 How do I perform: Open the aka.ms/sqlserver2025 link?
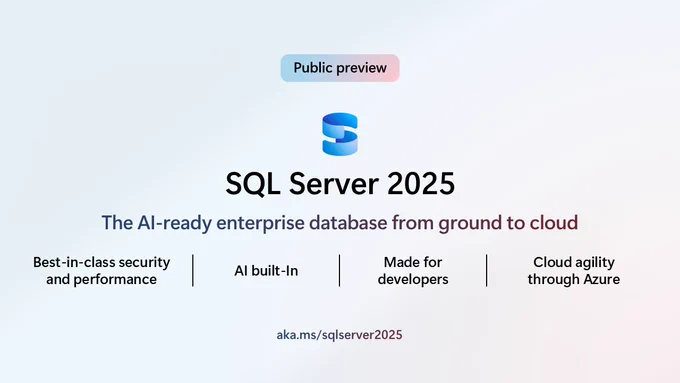(x=340, y=335)
